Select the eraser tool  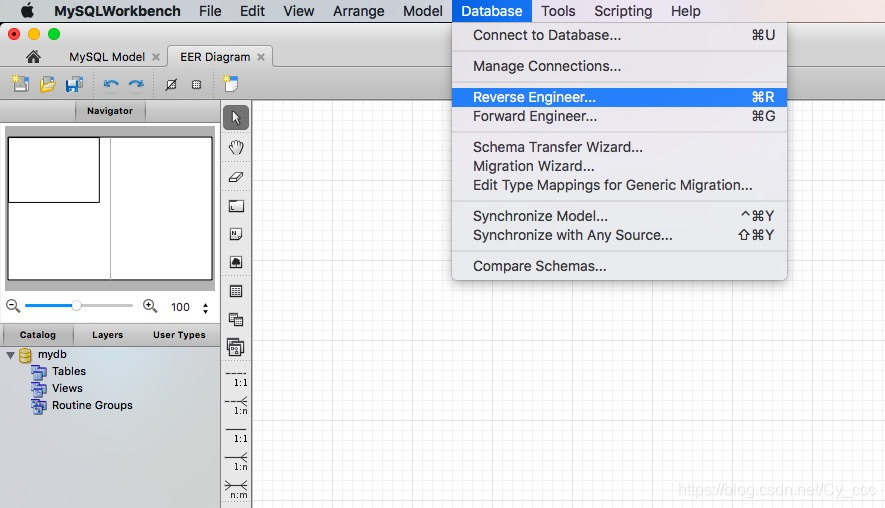pyautogui.click(x=236, y=177)
